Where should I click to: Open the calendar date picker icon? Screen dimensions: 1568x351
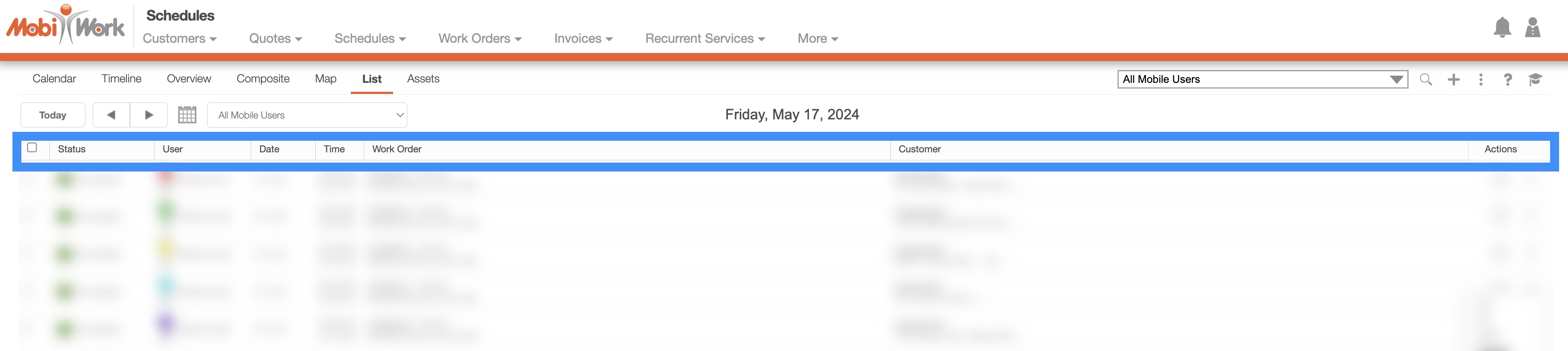187,115
